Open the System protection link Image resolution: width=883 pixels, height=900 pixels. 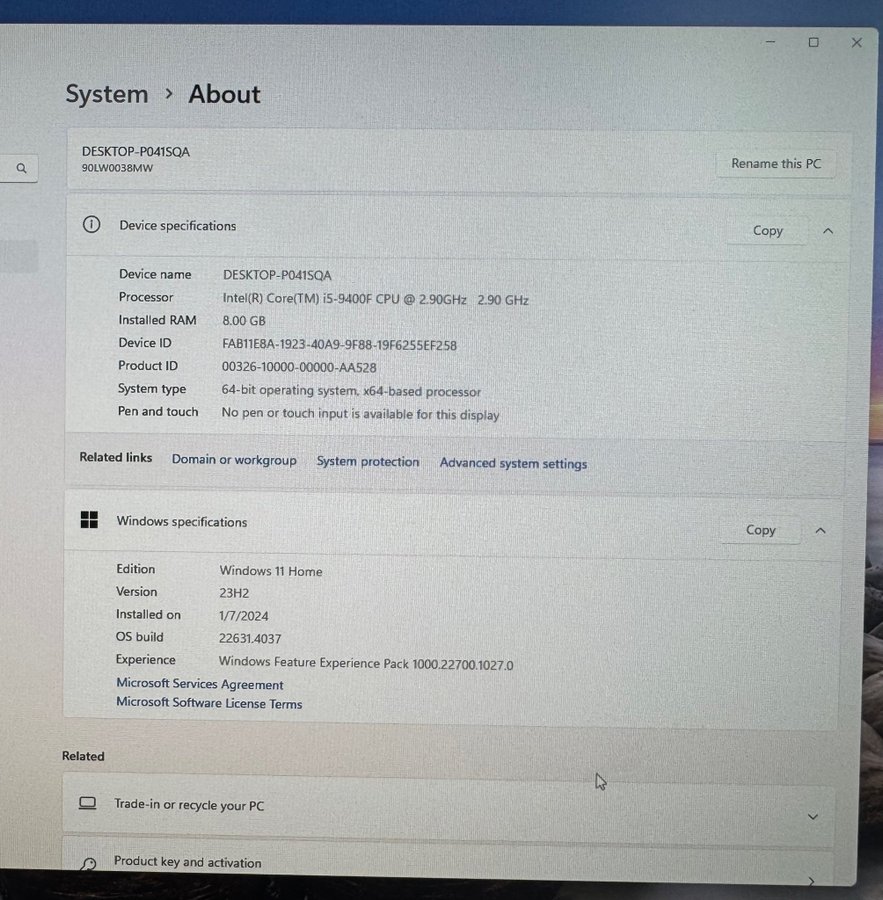(x=368, y=462)
